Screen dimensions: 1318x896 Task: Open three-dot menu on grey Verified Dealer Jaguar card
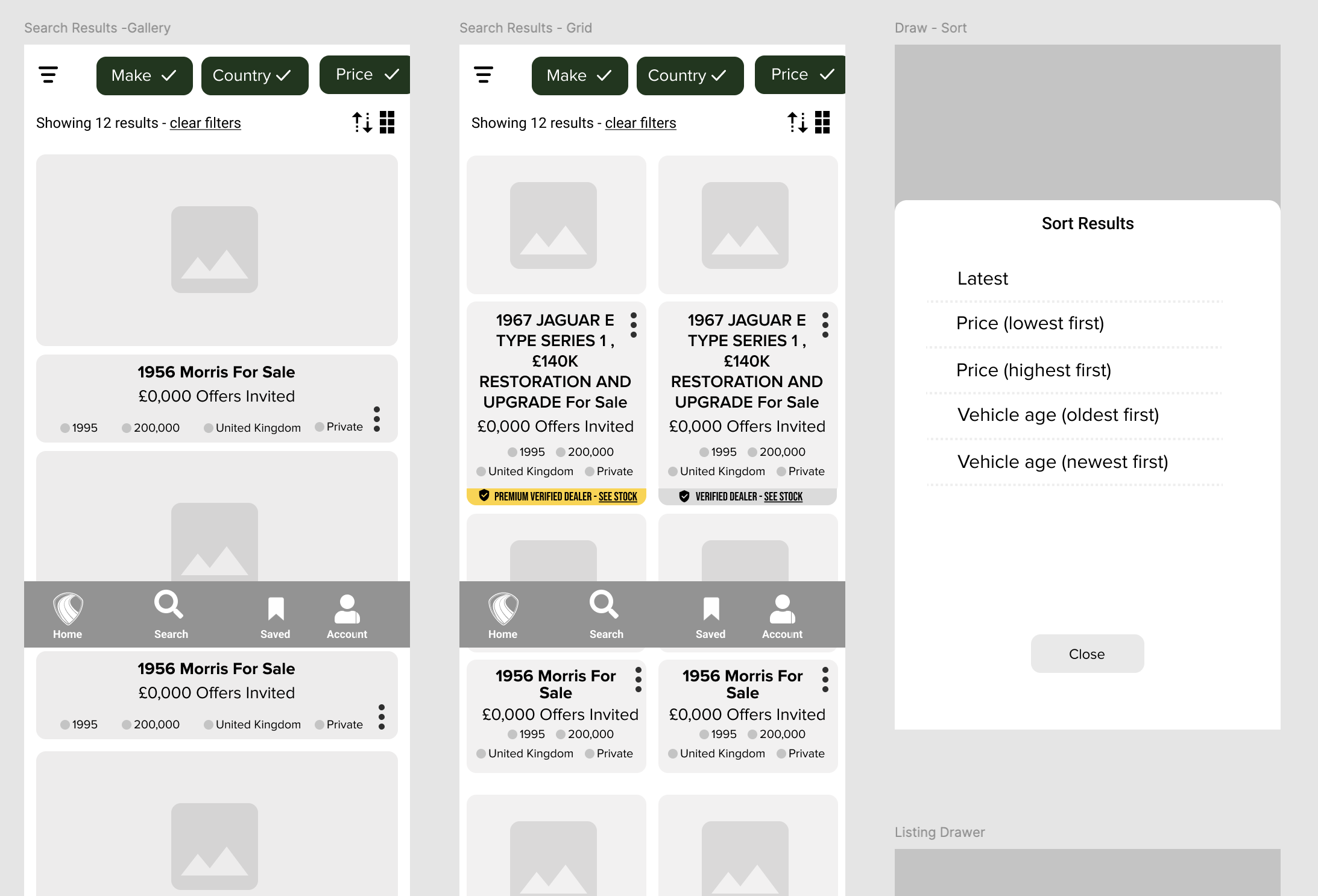(x=825, y=325)
